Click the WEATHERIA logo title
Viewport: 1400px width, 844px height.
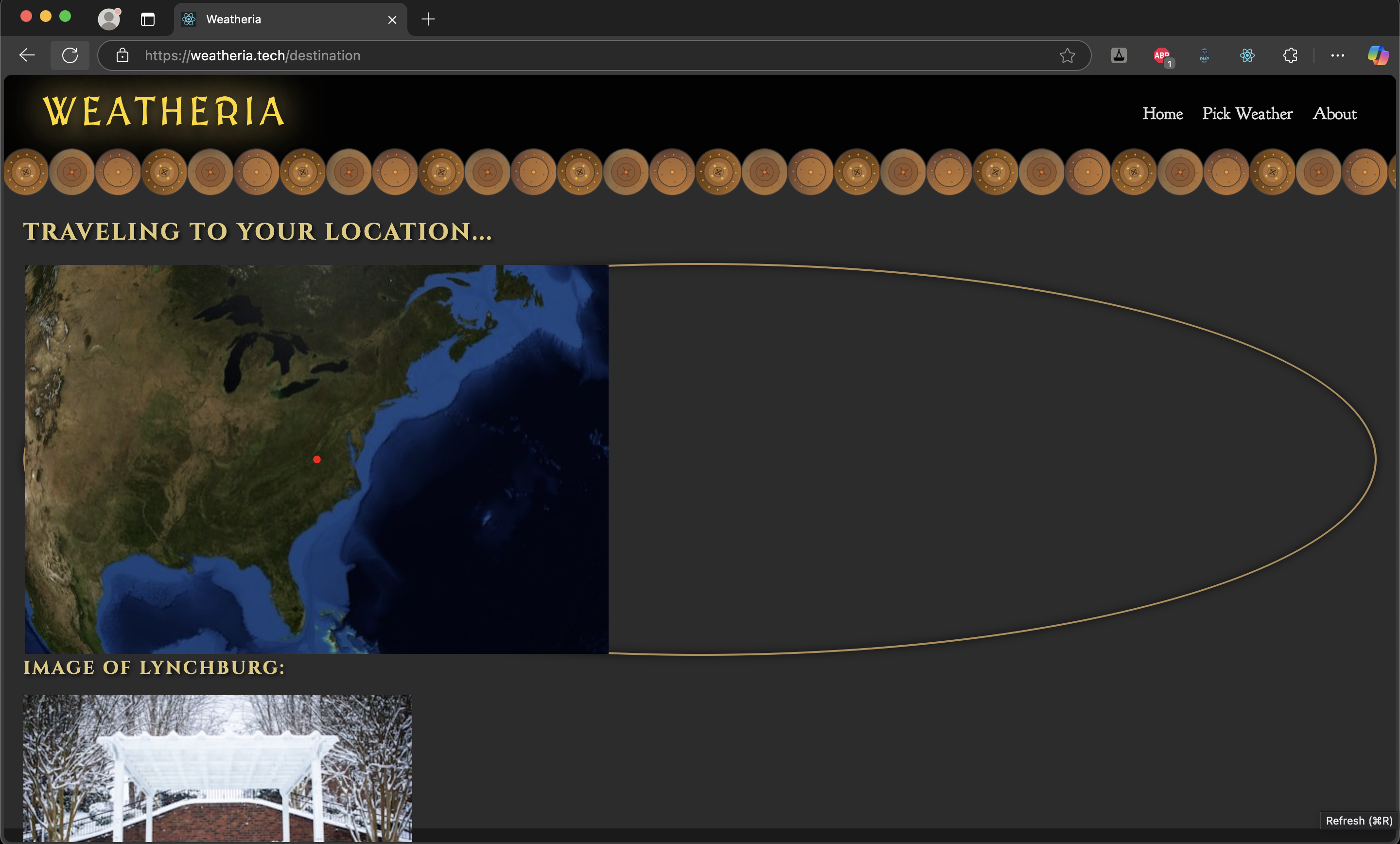pos(164,111)
